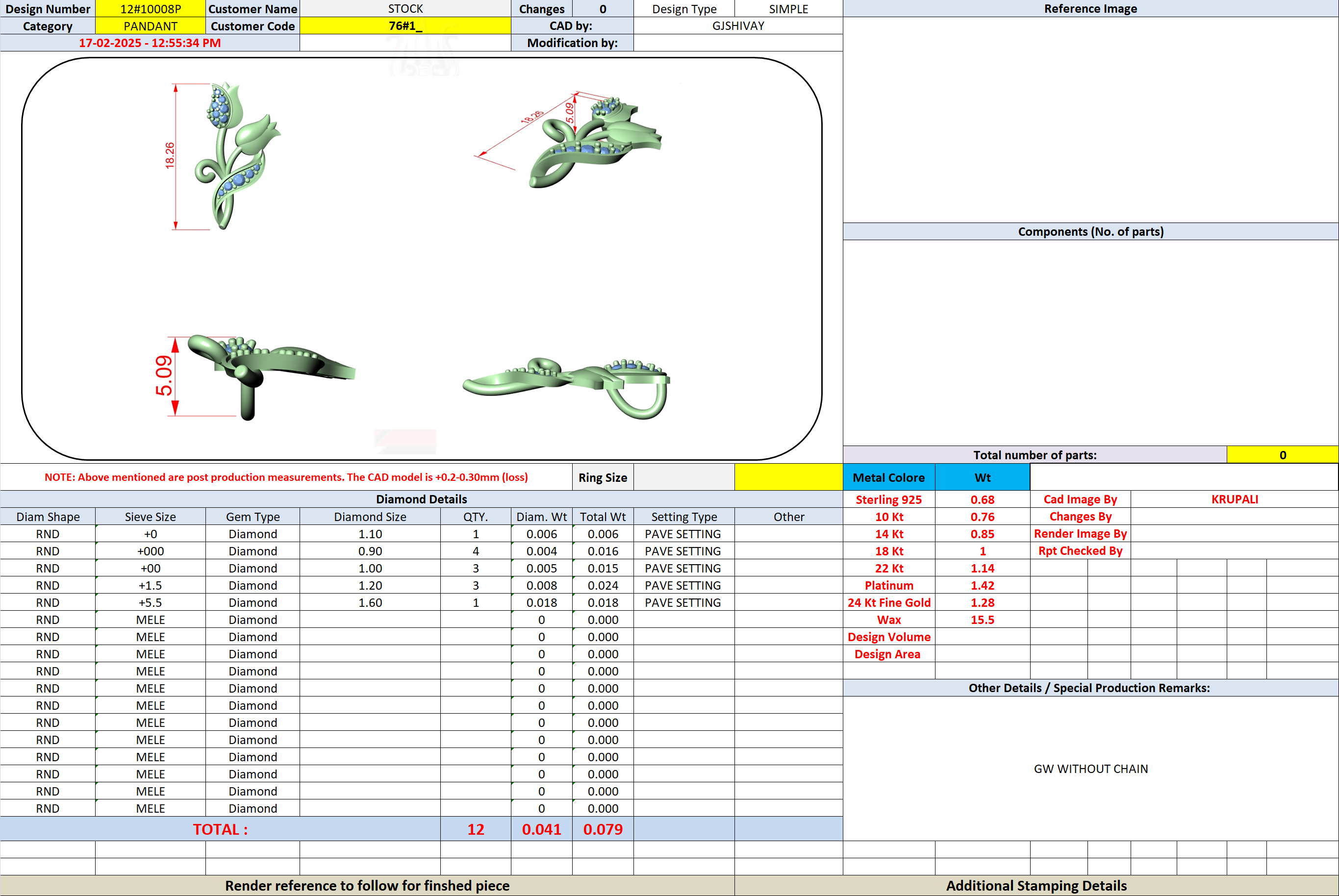
Task: Select the Design Number value 12#10008P
Action: (x=151, y=8)
